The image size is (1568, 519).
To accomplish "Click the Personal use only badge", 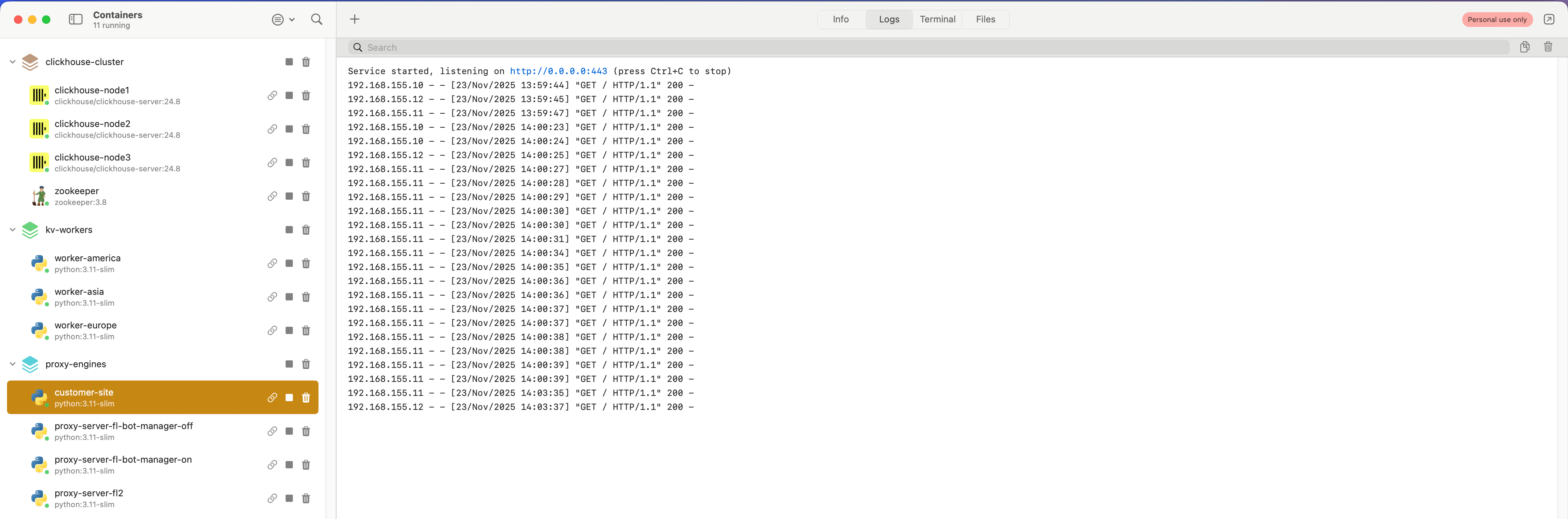I will pos(1497,19).
